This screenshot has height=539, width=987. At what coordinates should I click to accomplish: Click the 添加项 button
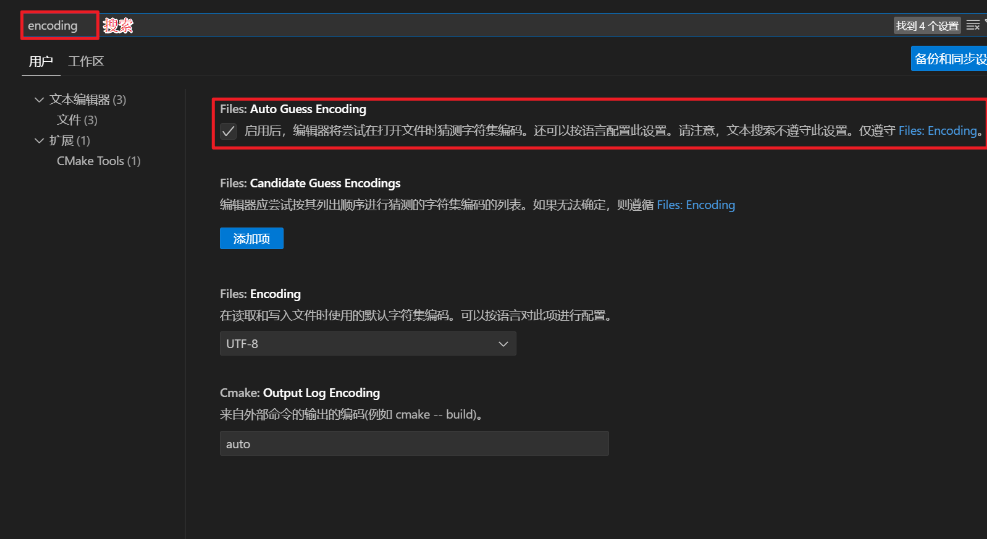pyautogui.click(x=252, y=238)
